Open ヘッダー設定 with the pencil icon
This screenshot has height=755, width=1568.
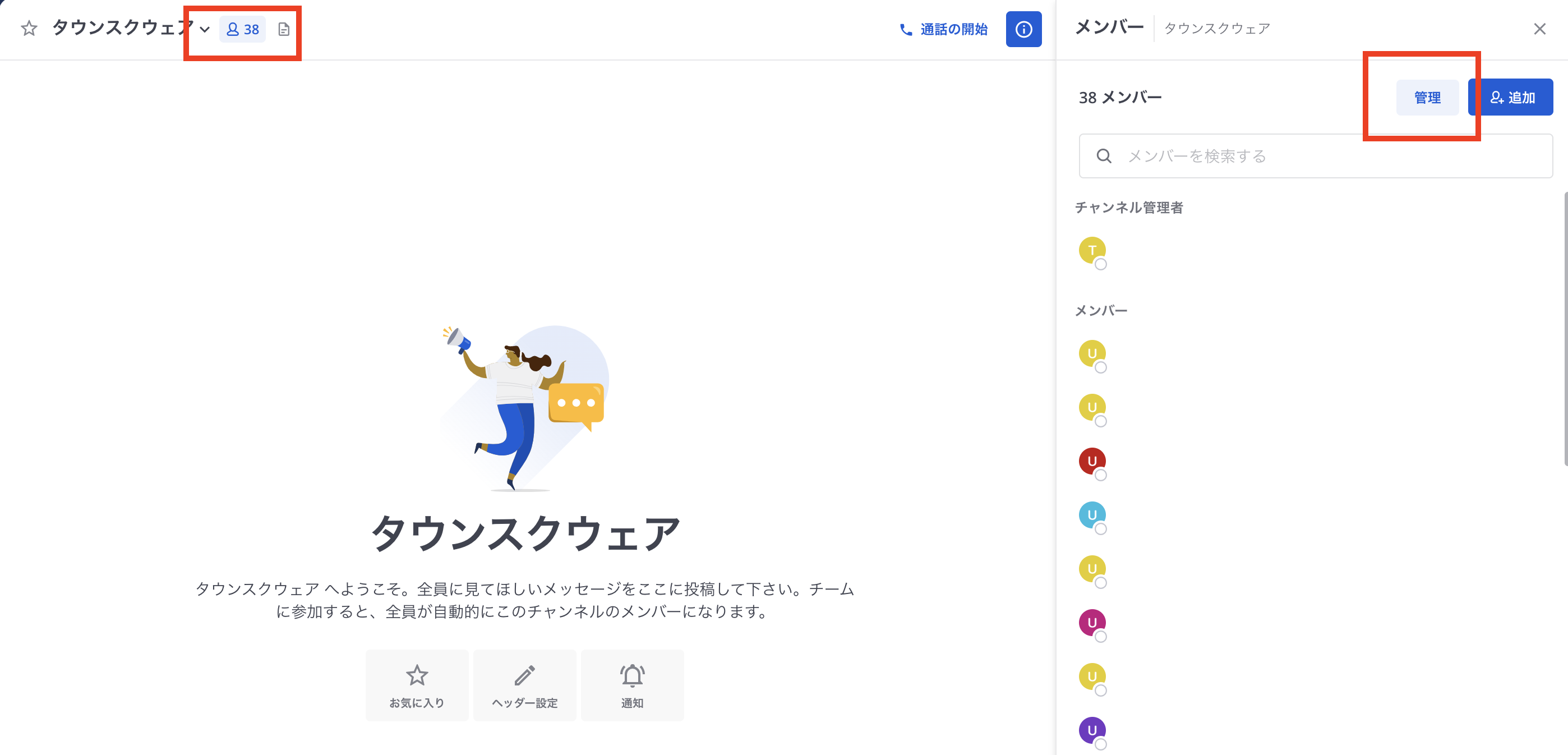pyautogui.click(x=525, y=685)
